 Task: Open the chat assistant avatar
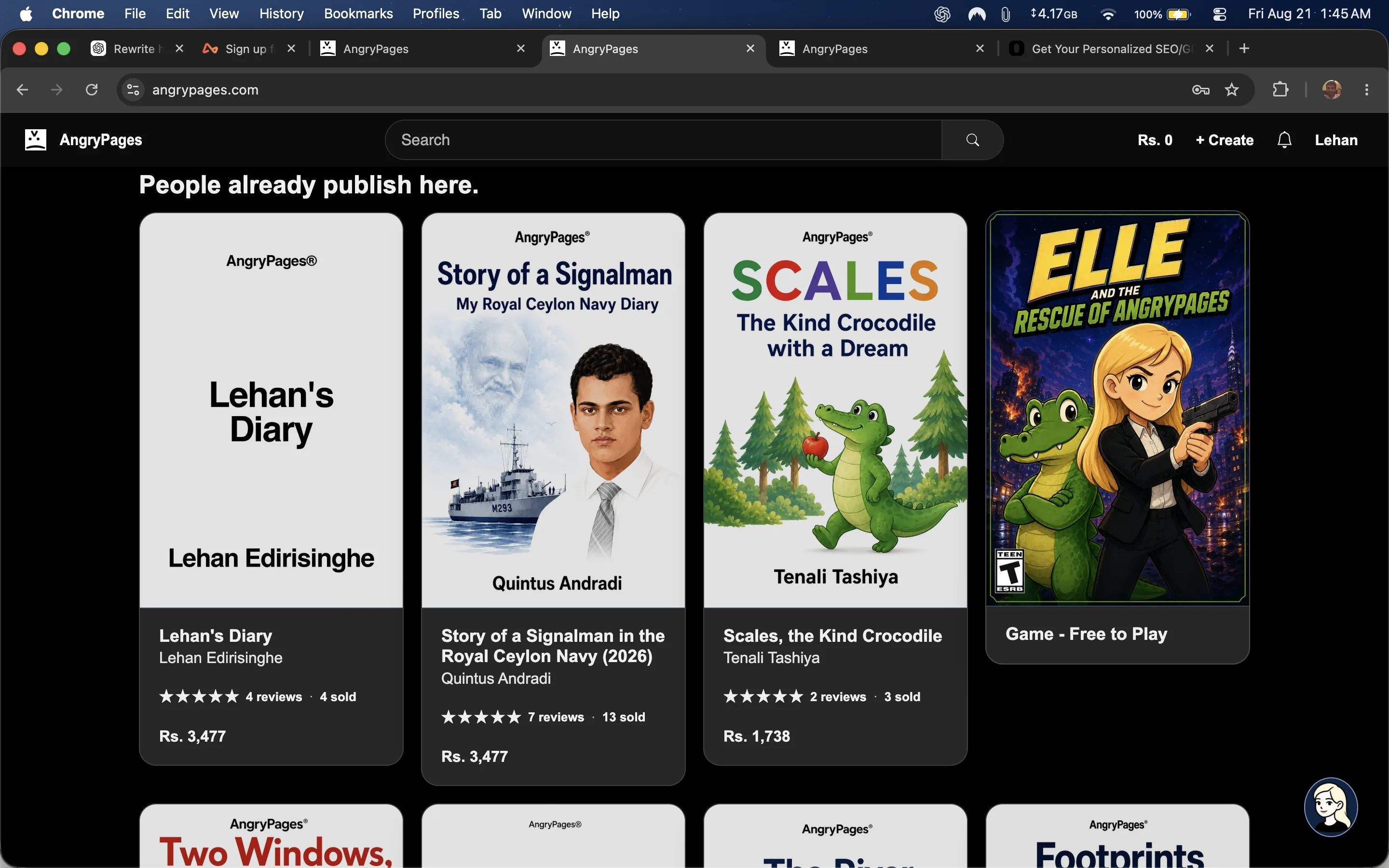pyautogui.click(x=1331, y=807)
